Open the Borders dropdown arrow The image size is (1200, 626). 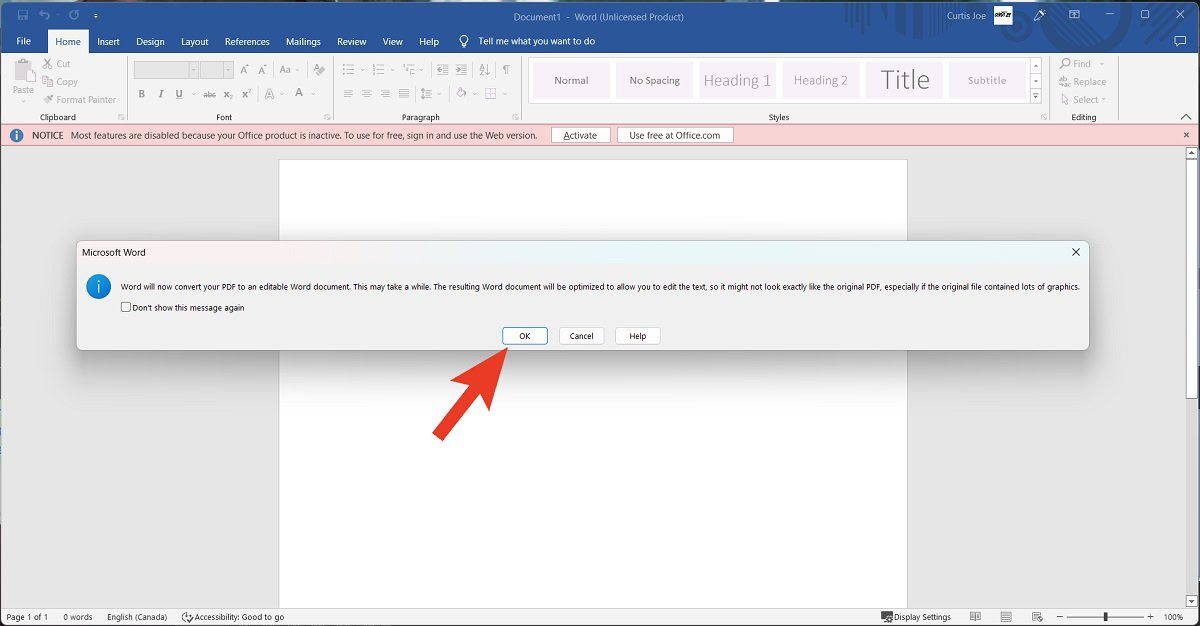click(x=505, y=94)
